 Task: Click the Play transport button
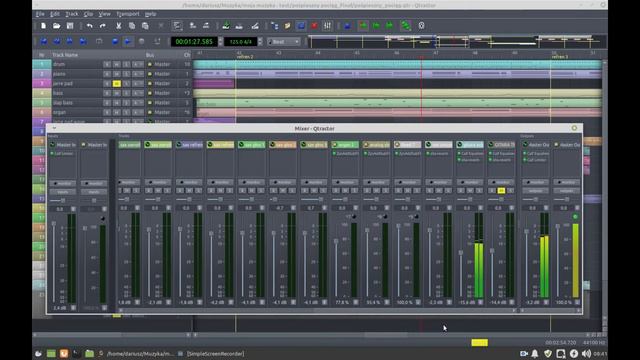128,41
